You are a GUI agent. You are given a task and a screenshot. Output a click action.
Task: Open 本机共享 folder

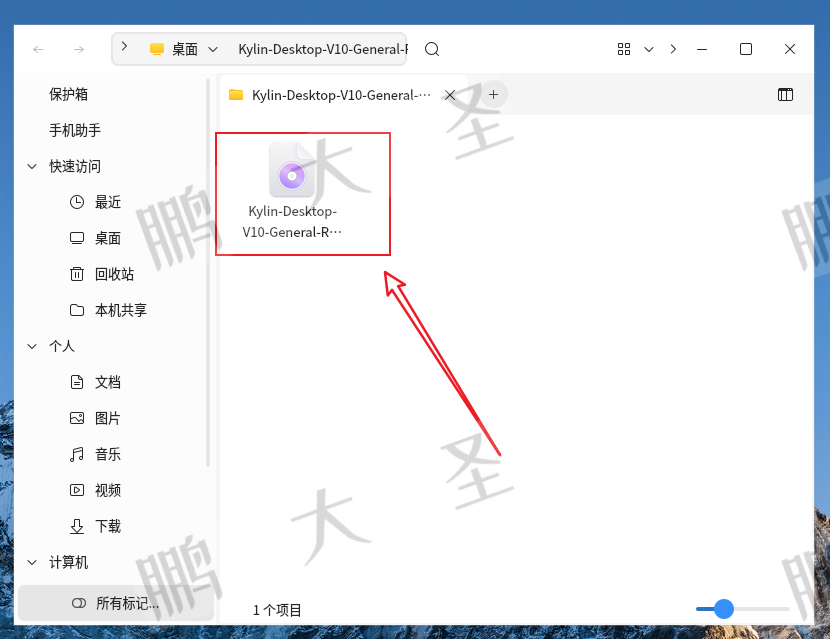121,310
